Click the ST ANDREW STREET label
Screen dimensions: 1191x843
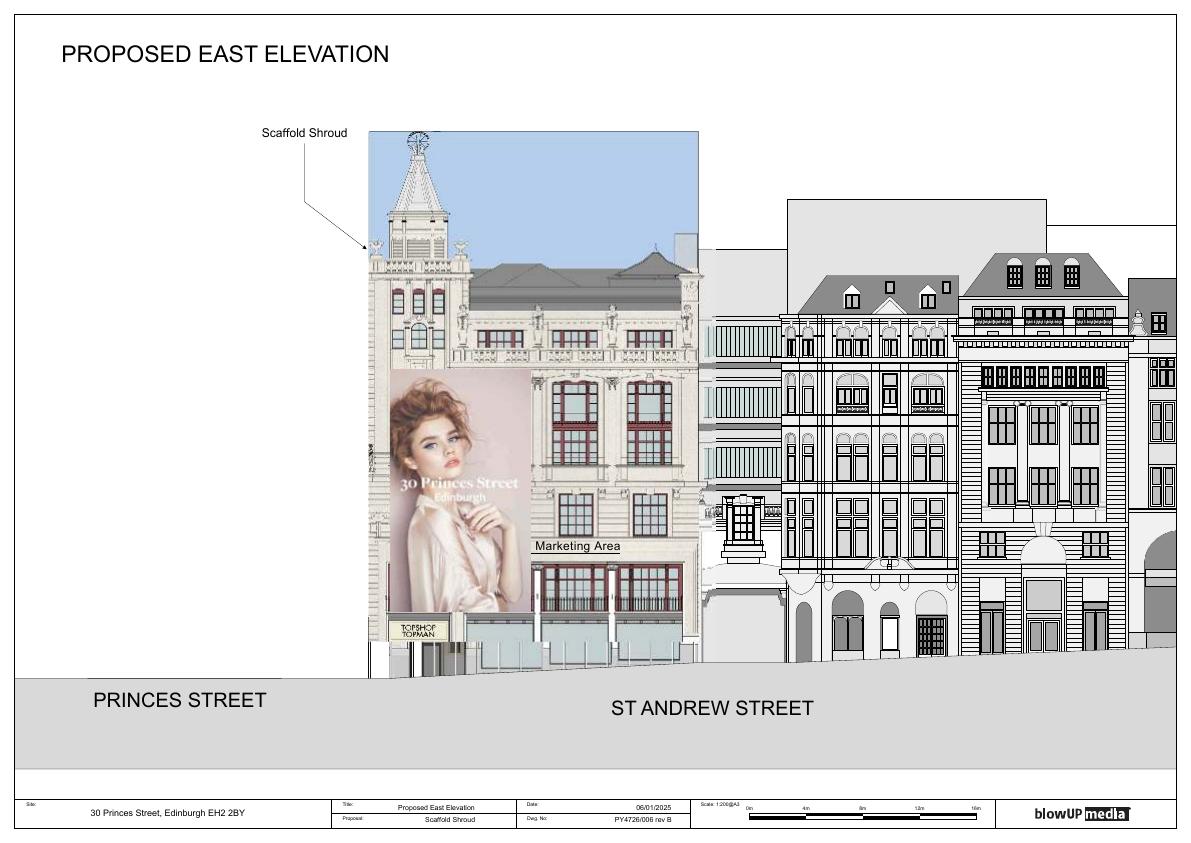tap(712, 709)
